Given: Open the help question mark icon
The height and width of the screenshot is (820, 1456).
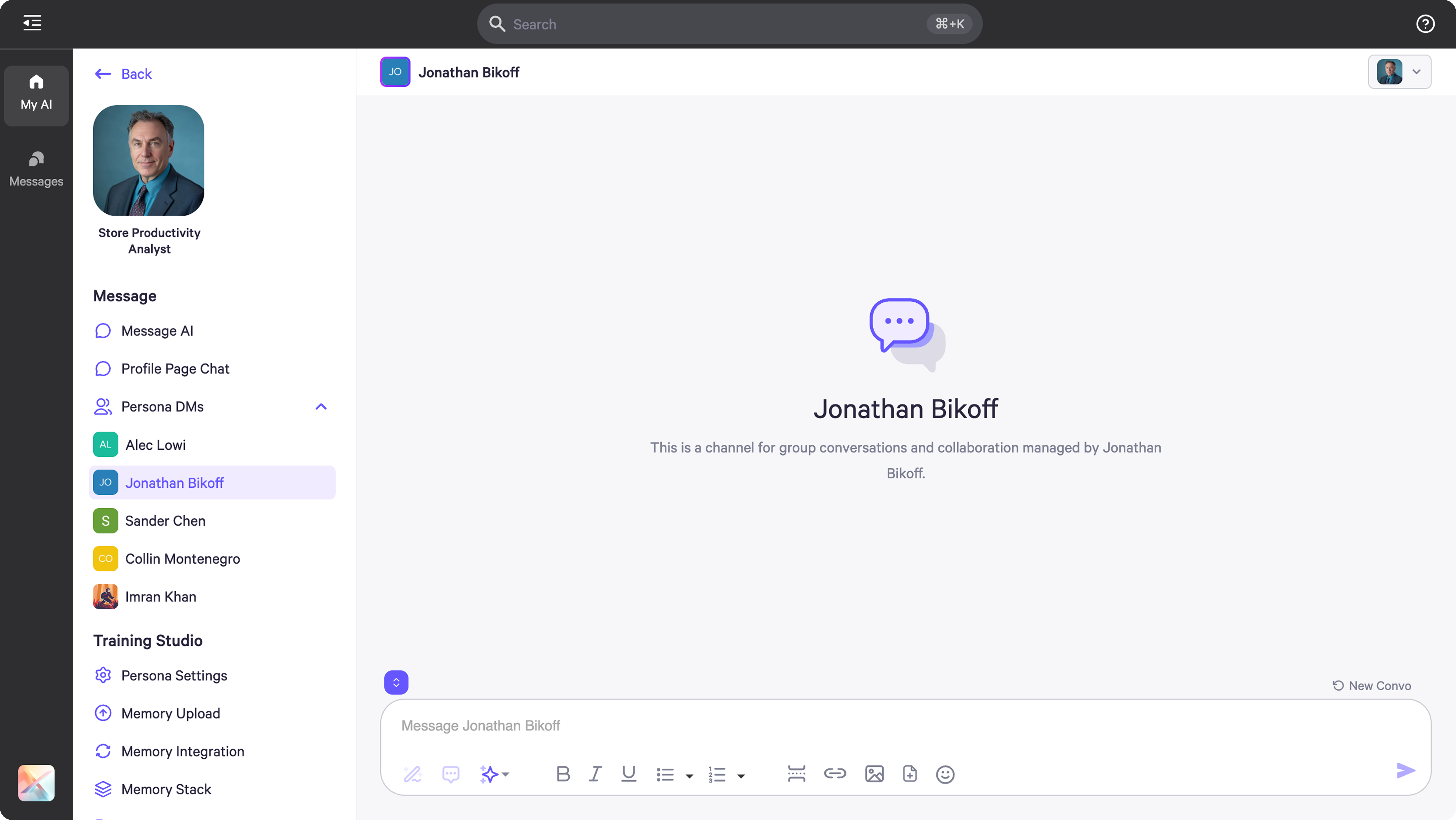Looking at the screenshot, I should tap(1425, 24).
